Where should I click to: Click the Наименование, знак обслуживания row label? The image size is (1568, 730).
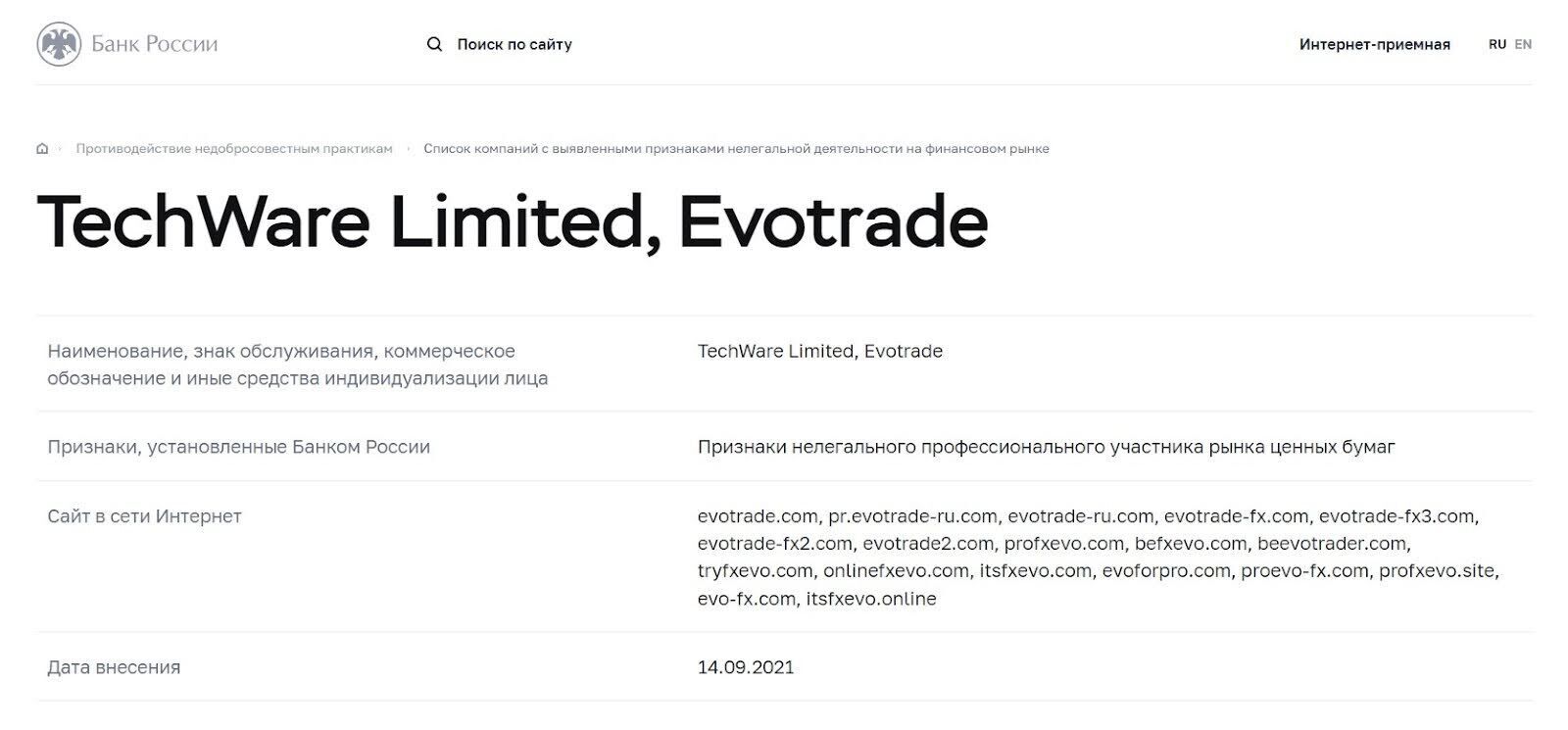coord(297,365)
